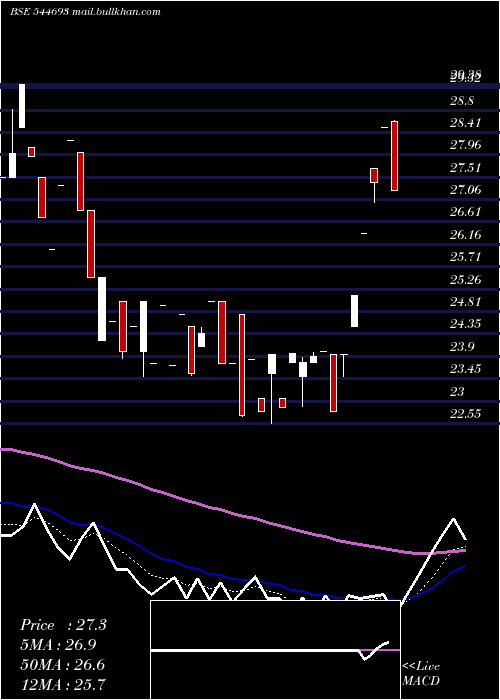Screen dimensions: 500x700
Task: Click the 24.35 price level label
Action: [x=465, y=324]
